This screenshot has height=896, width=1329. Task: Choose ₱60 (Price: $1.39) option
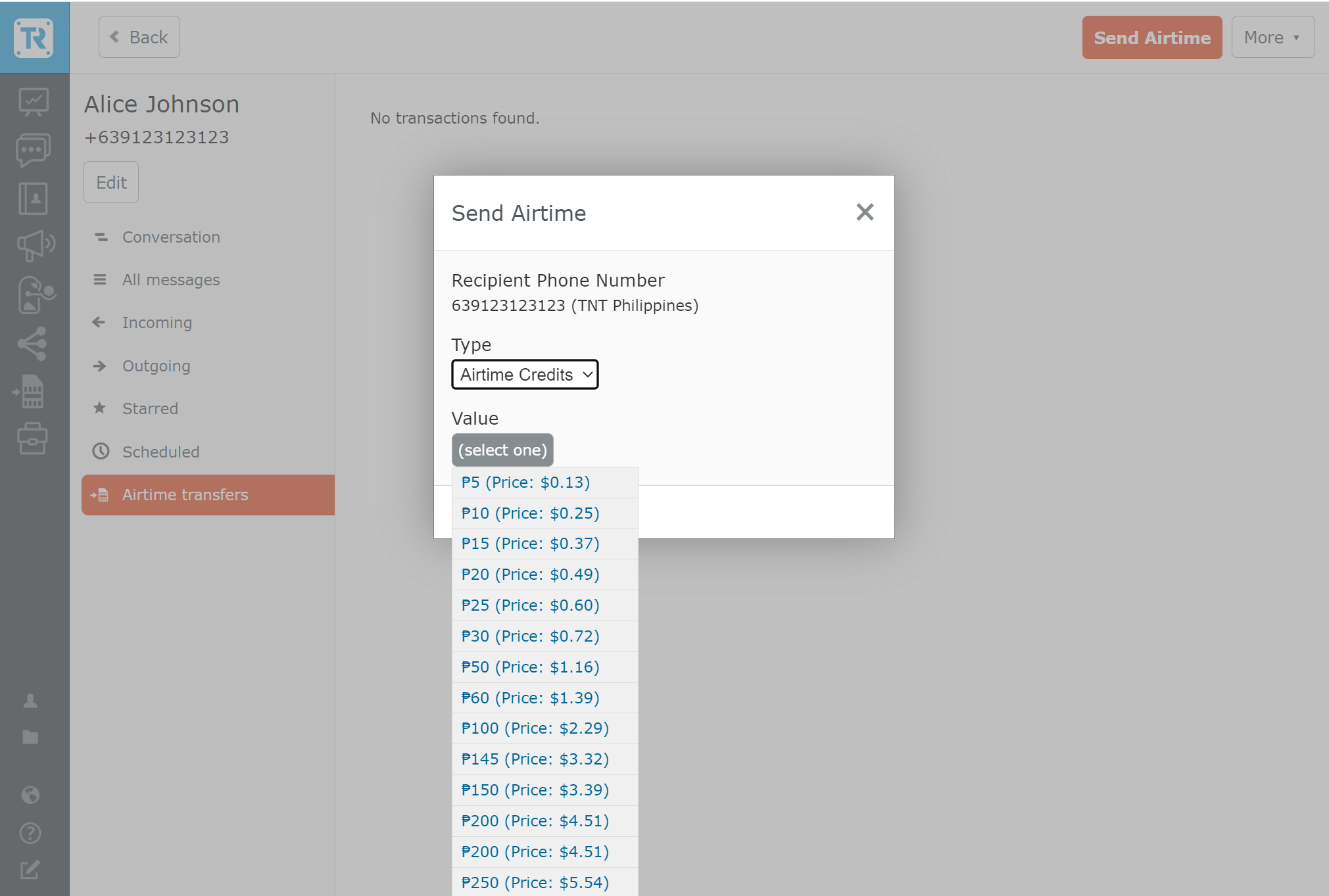[544, 698]
